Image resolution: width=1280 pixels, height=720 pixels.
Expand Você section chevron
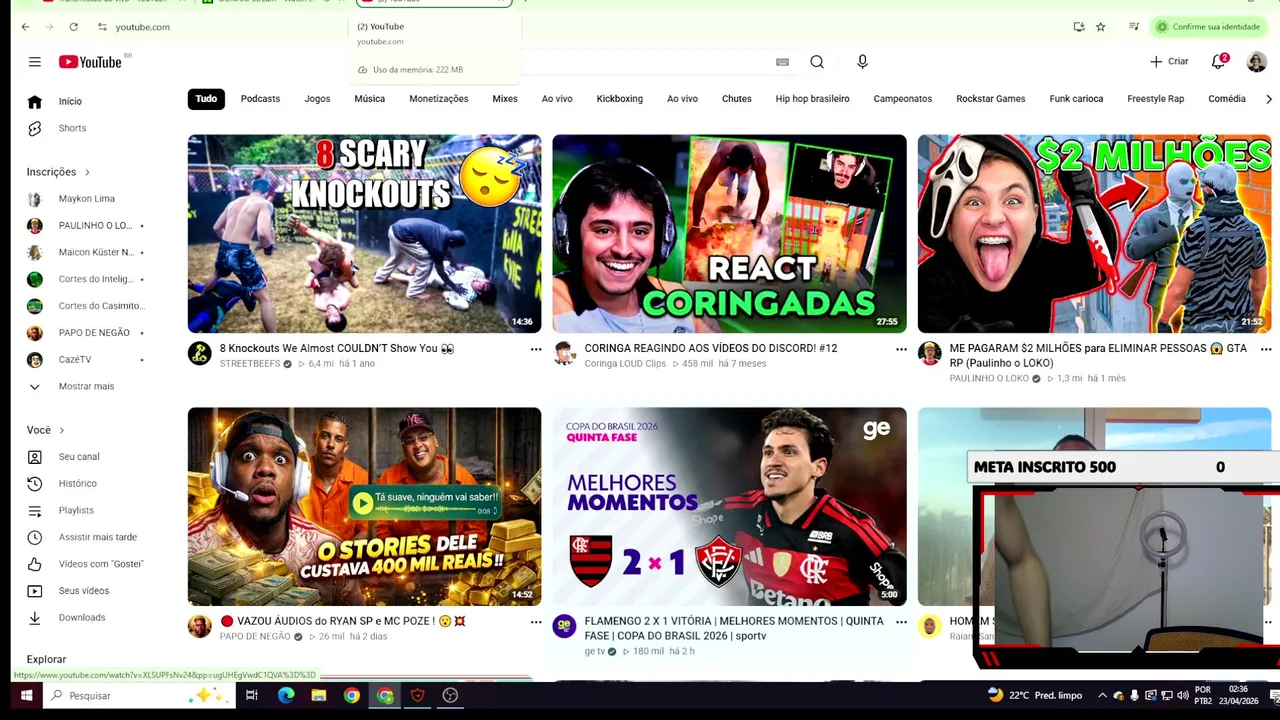[61, 430]
